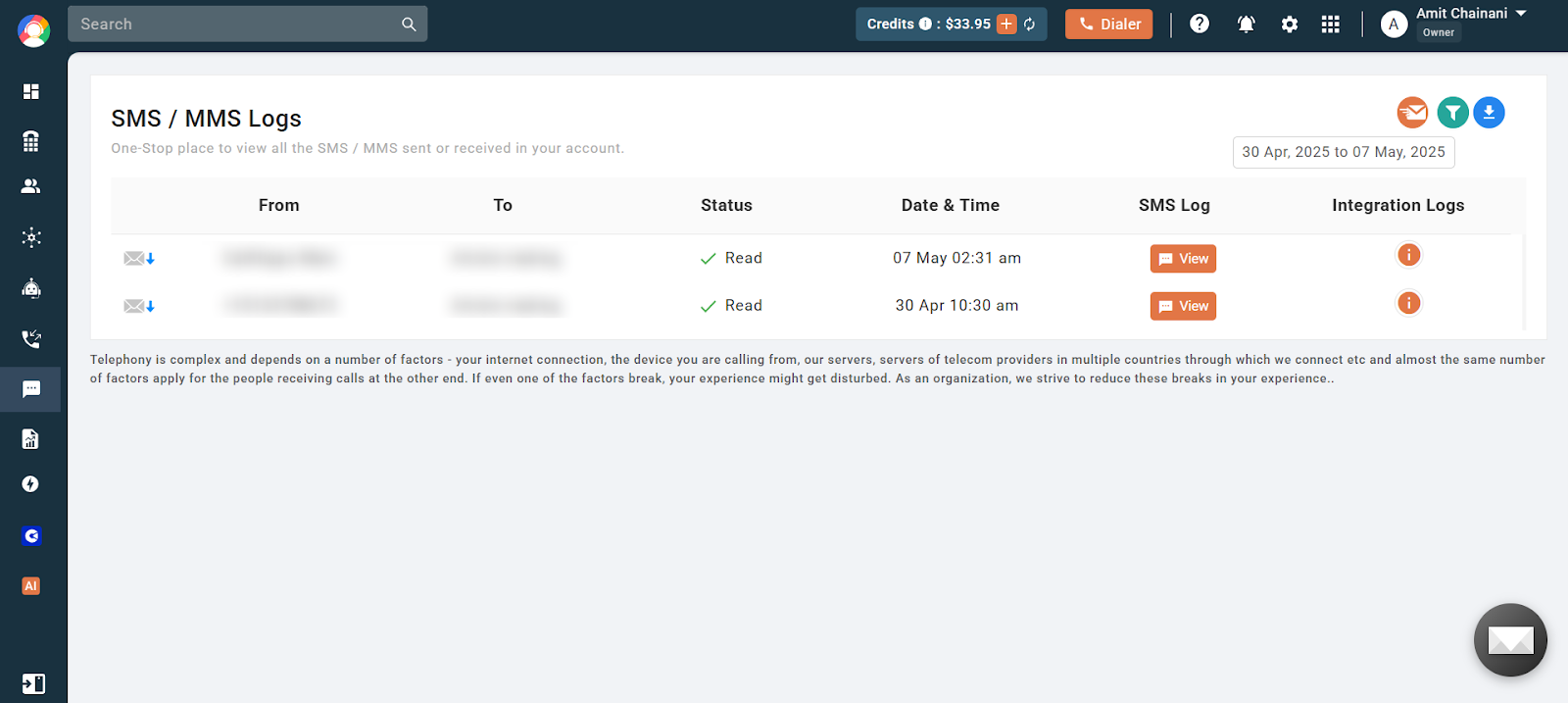Click the app logo in top-left corner
This screenshot has height=703, width=1568.
click(x=33, y=31)
